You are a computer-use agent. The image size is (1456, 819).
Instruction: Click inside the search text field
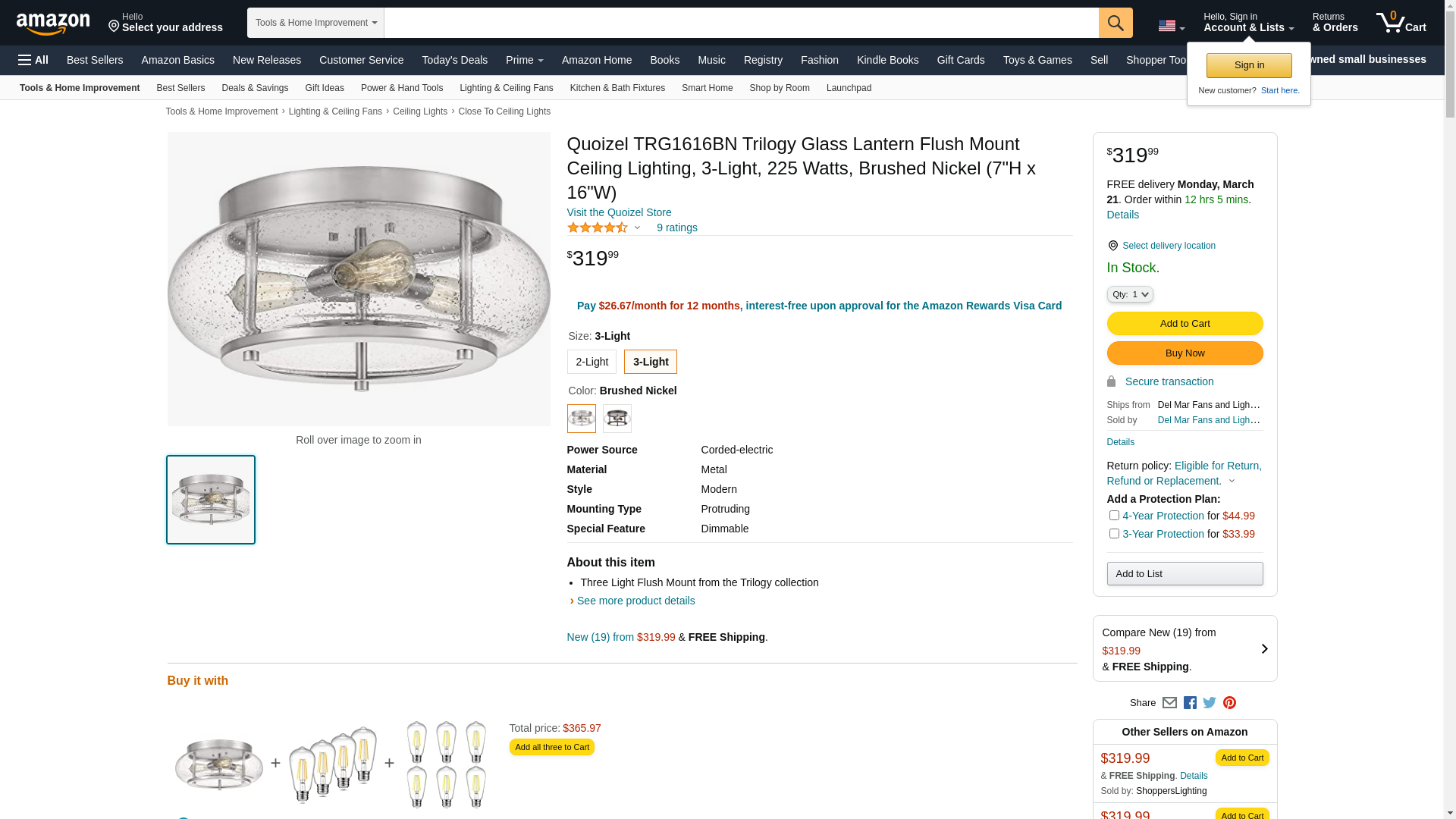(740, 23)
